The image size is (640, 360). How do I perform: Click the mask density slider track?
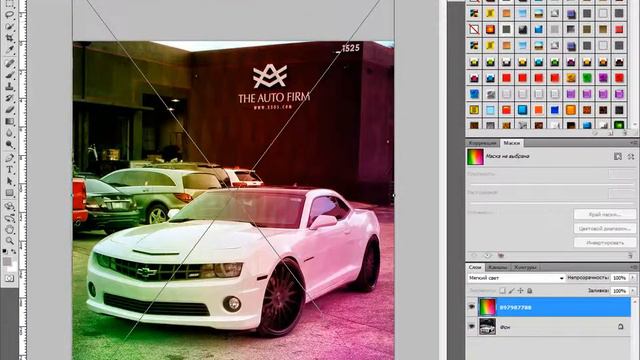[551, 184]
